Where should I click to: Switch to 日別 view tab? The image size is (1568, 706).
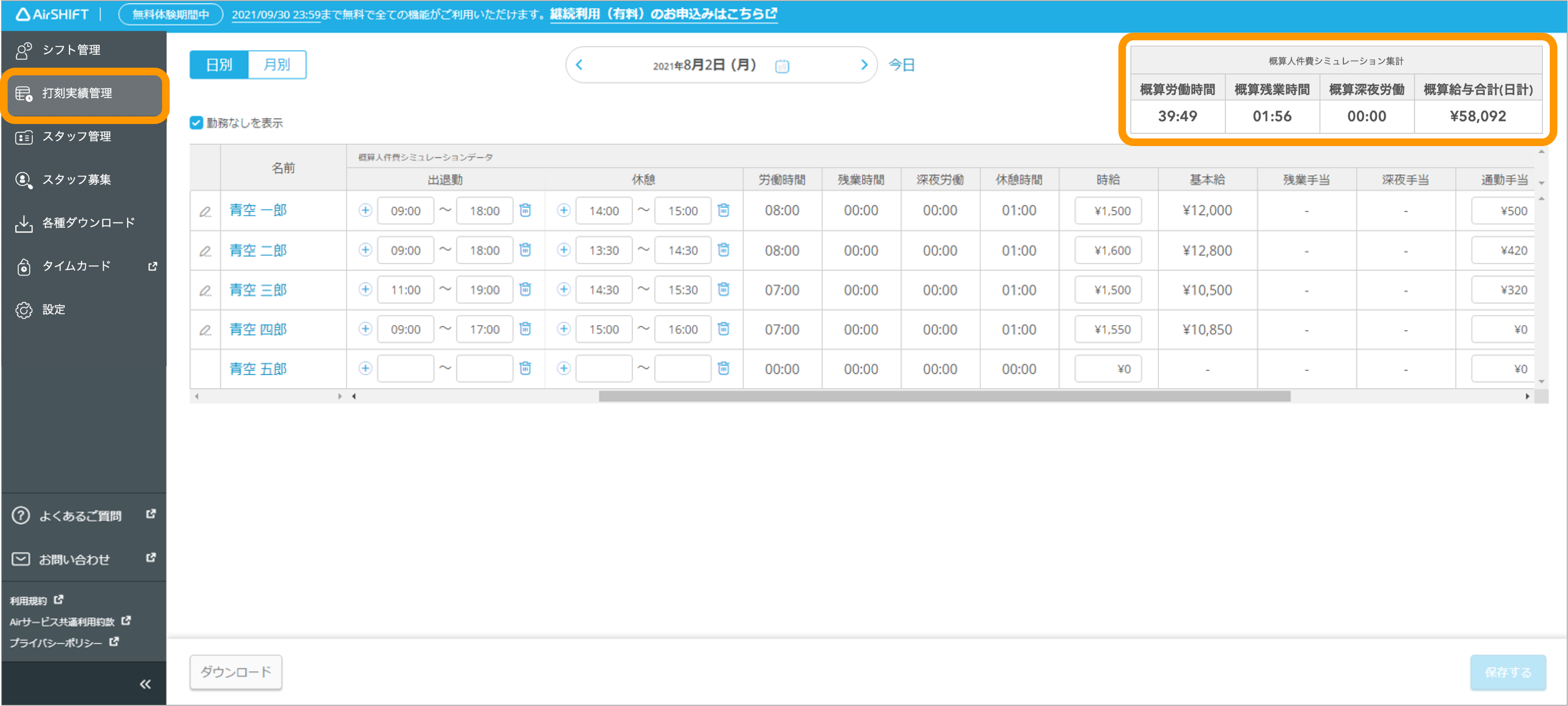(x=219, y=65)
